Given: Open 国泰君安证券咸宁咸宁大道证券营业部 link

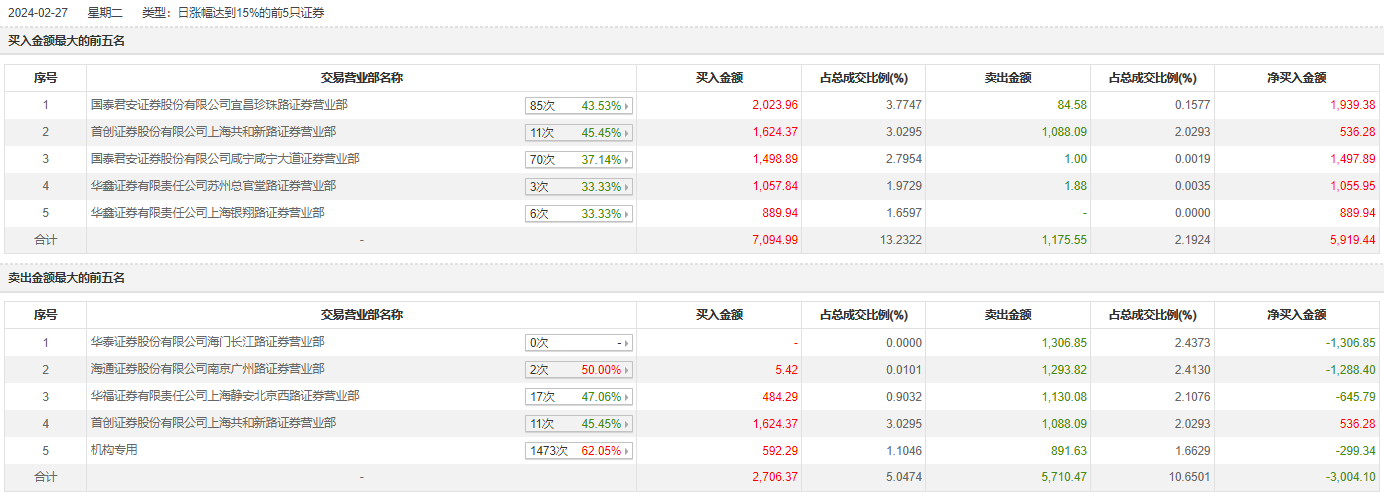Looking at the screenshot, I should tap(225, 159).
